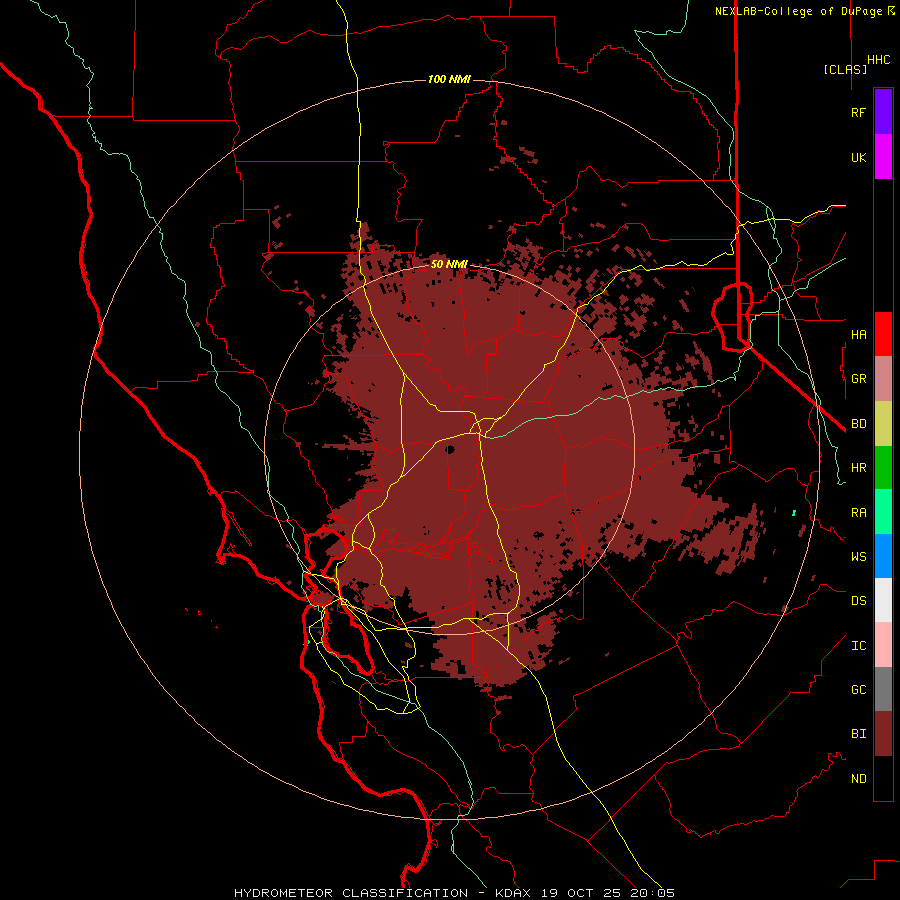Click the DS white legend swatch
Viewport: 900px width, 900px height.
[x=883, y=600]
